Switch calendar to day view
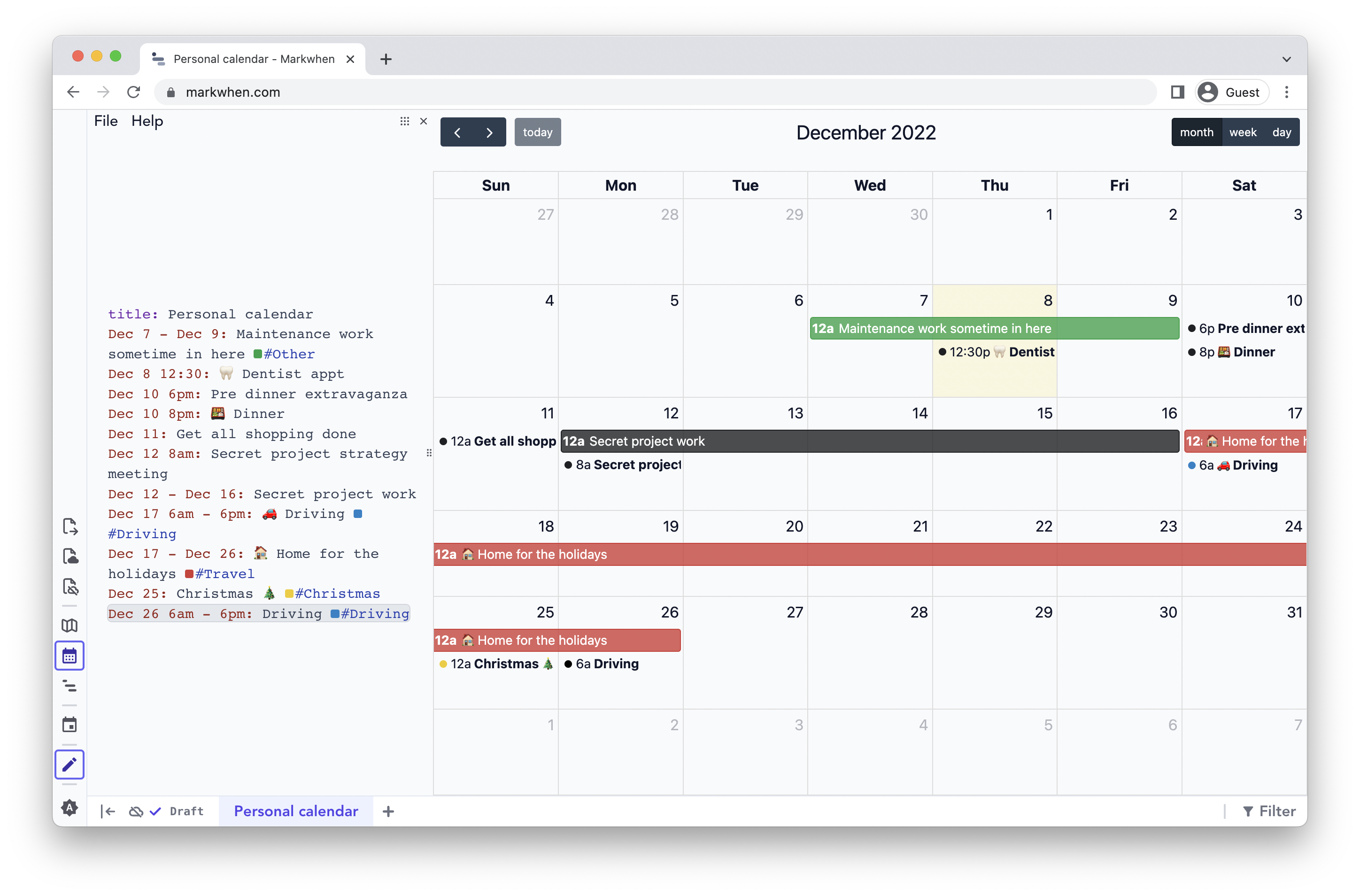The image size is (1360, 896). [1281, 132]
